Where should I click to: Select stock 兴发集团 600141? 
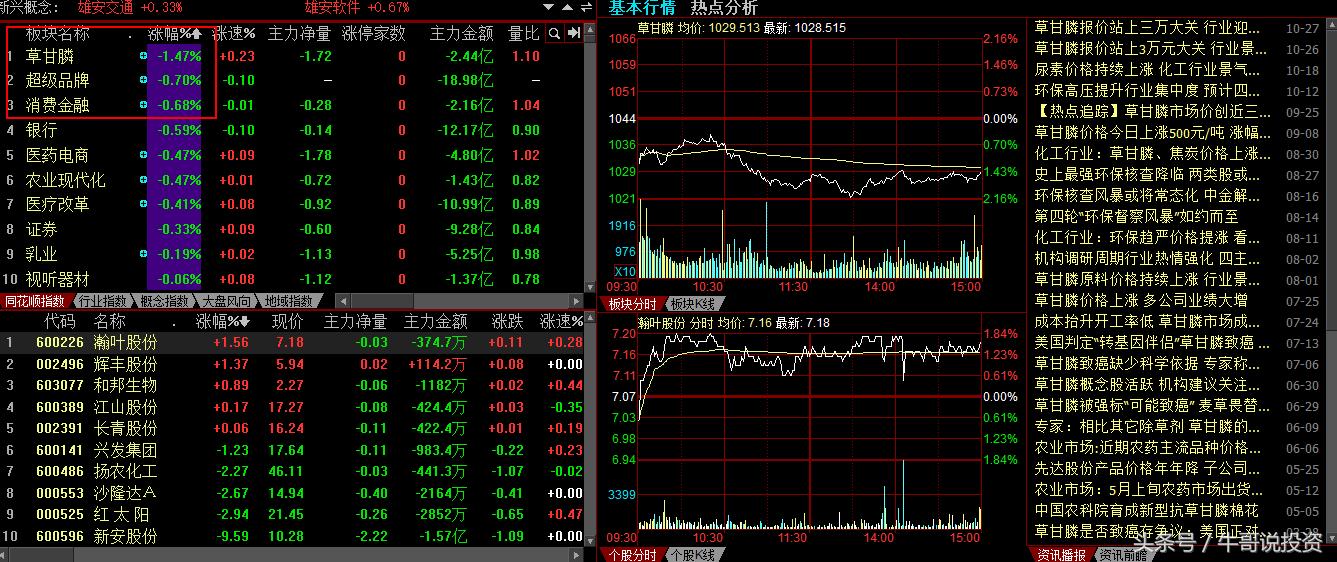(x=292, y=450)
